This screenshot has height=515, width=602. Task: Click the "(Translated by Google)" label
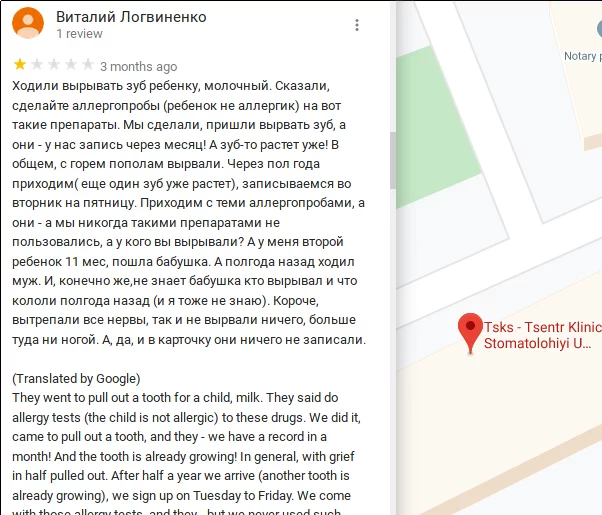coord(76,379)
